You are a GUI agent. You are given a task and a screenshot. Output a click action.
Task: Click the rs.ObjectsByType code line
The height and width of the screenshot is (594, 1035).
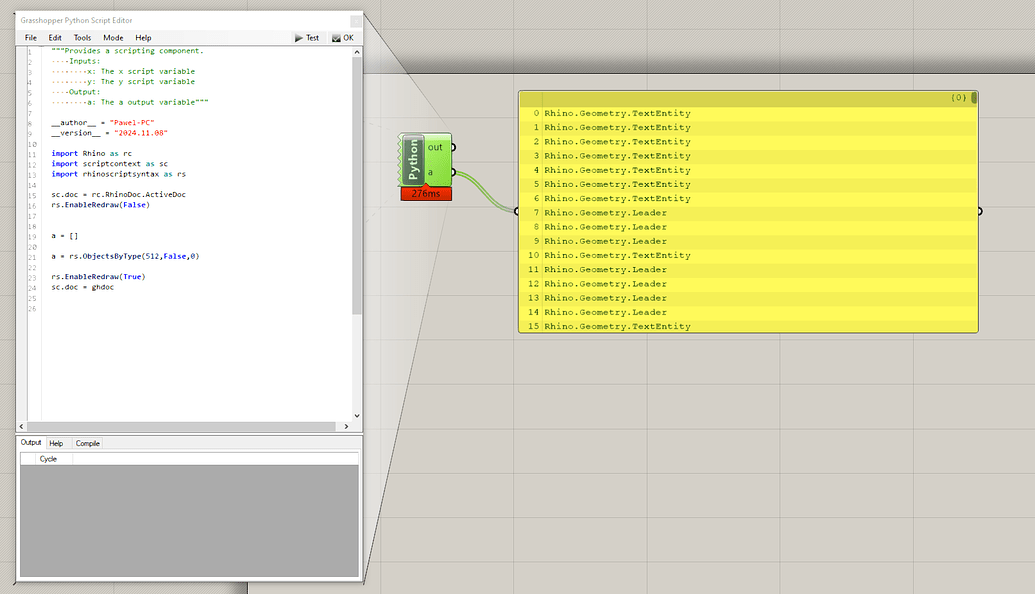point(125,256)
